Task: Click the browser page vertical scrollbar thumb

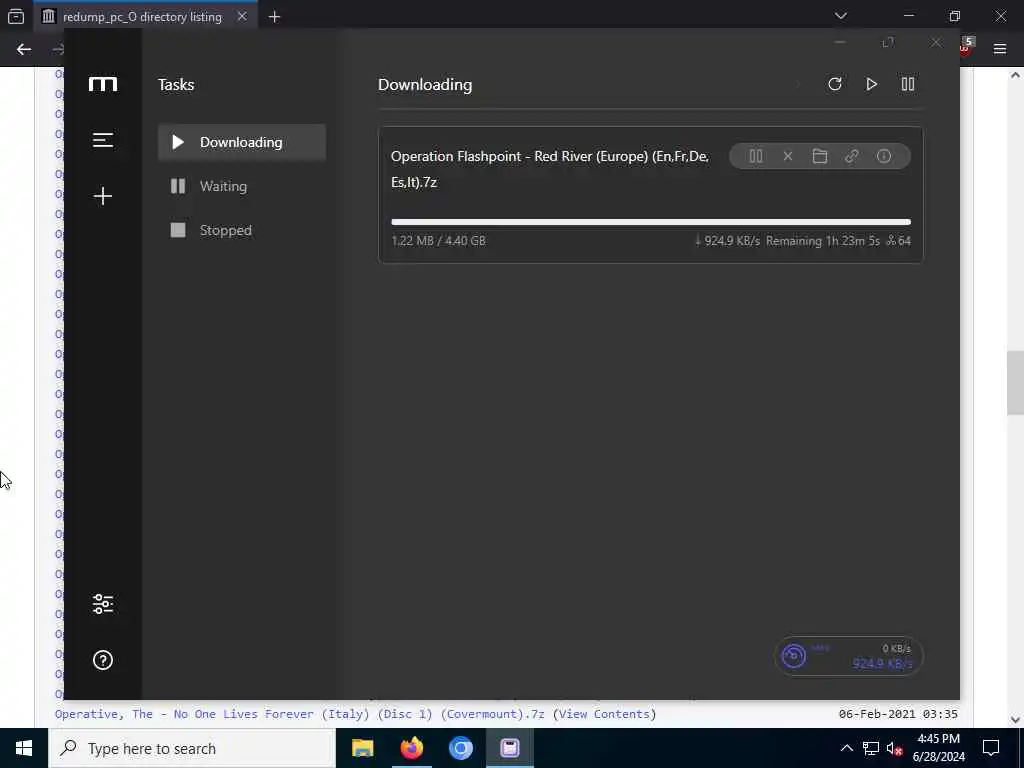Action: (x=1015, y=383)
